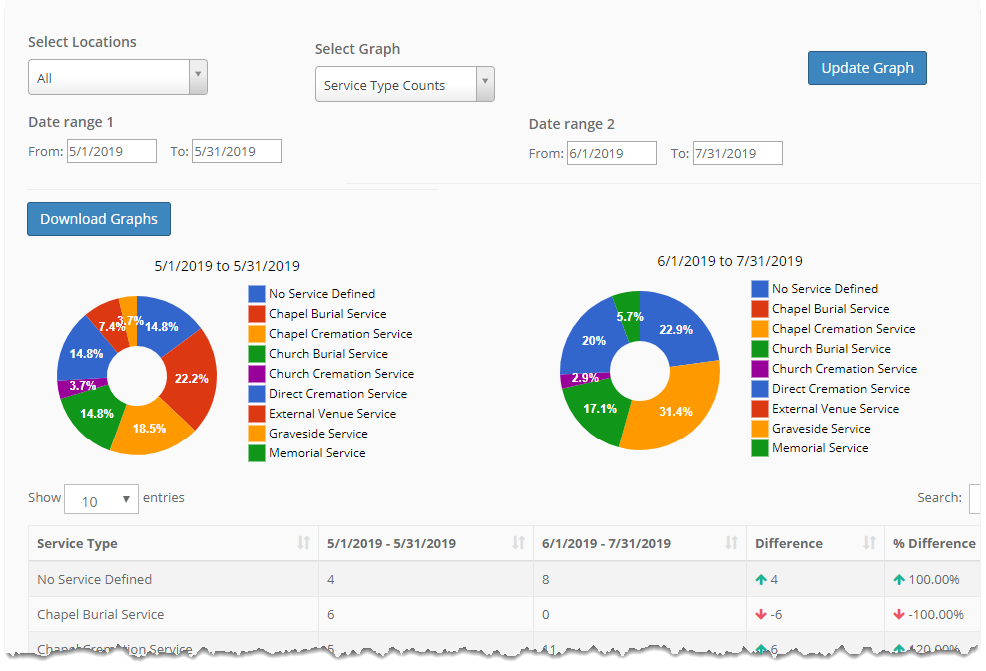Screen dimensions: 986x671
Task: Open the Select Locations dropdown
Action: pyautogui.click(x=117, y=78)
